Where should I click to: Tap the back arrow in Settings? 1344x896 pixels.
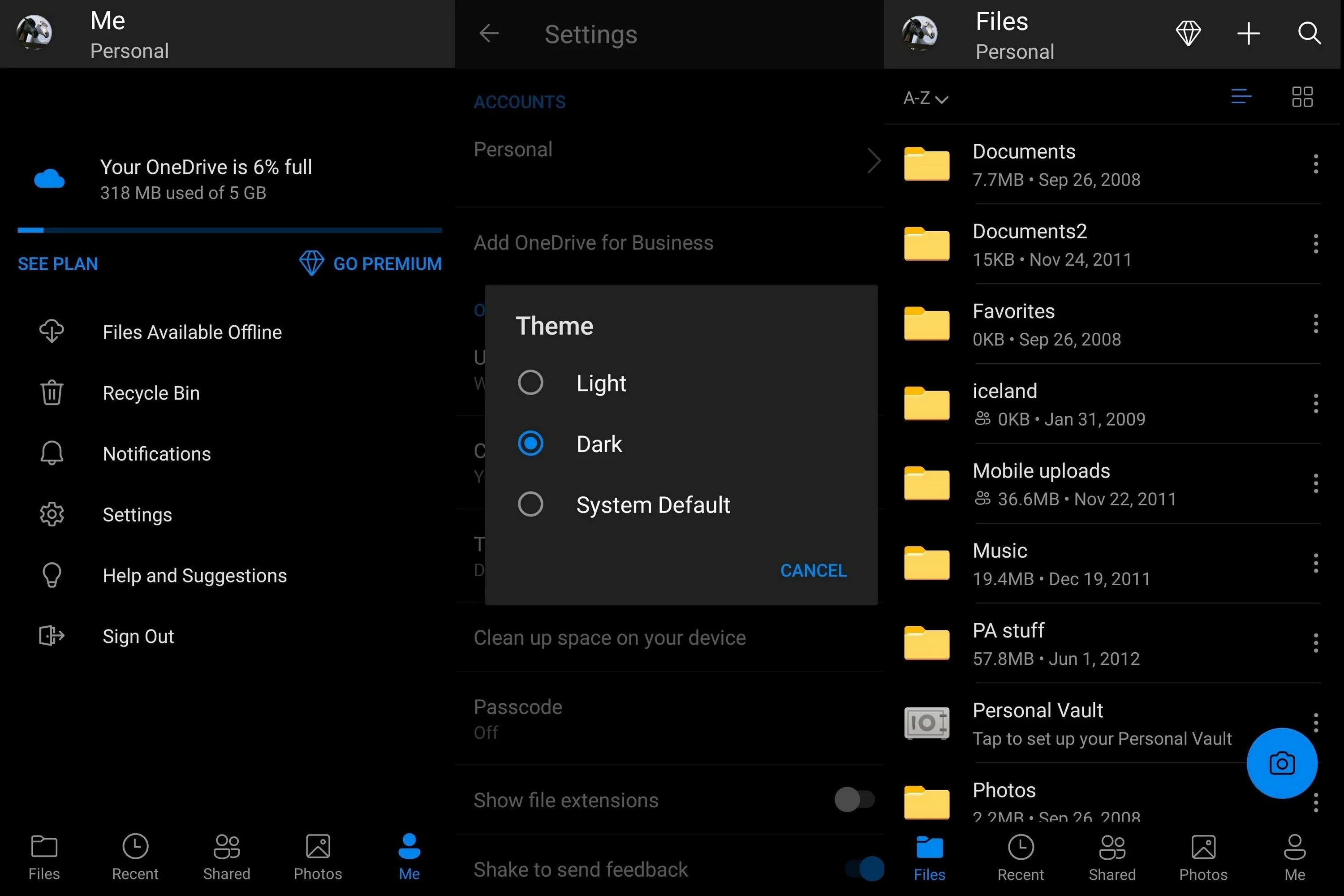489,34
